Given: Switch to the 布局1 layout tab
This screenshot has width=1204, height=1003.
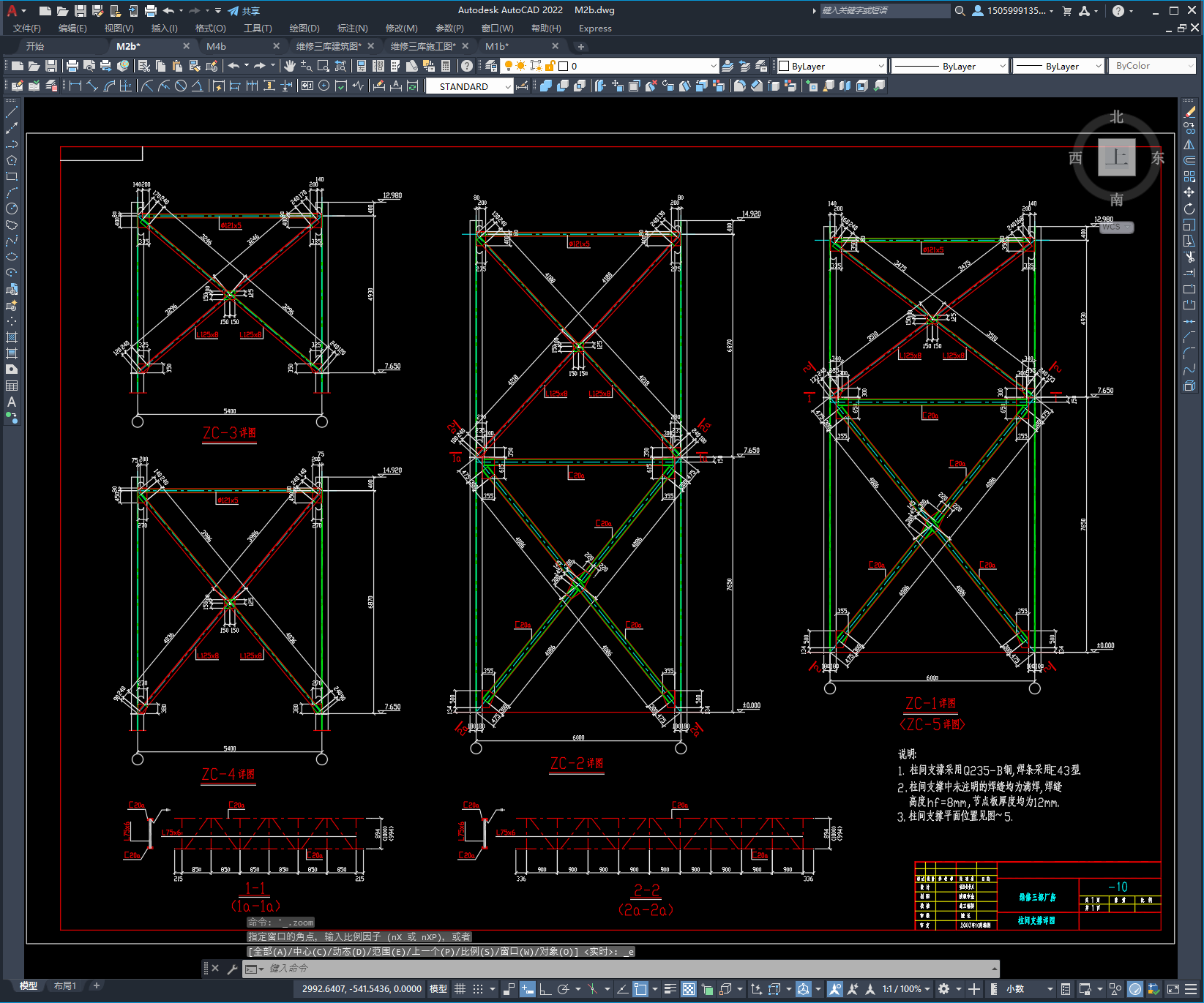Looking at the screenshot, I should pos(64,986).
